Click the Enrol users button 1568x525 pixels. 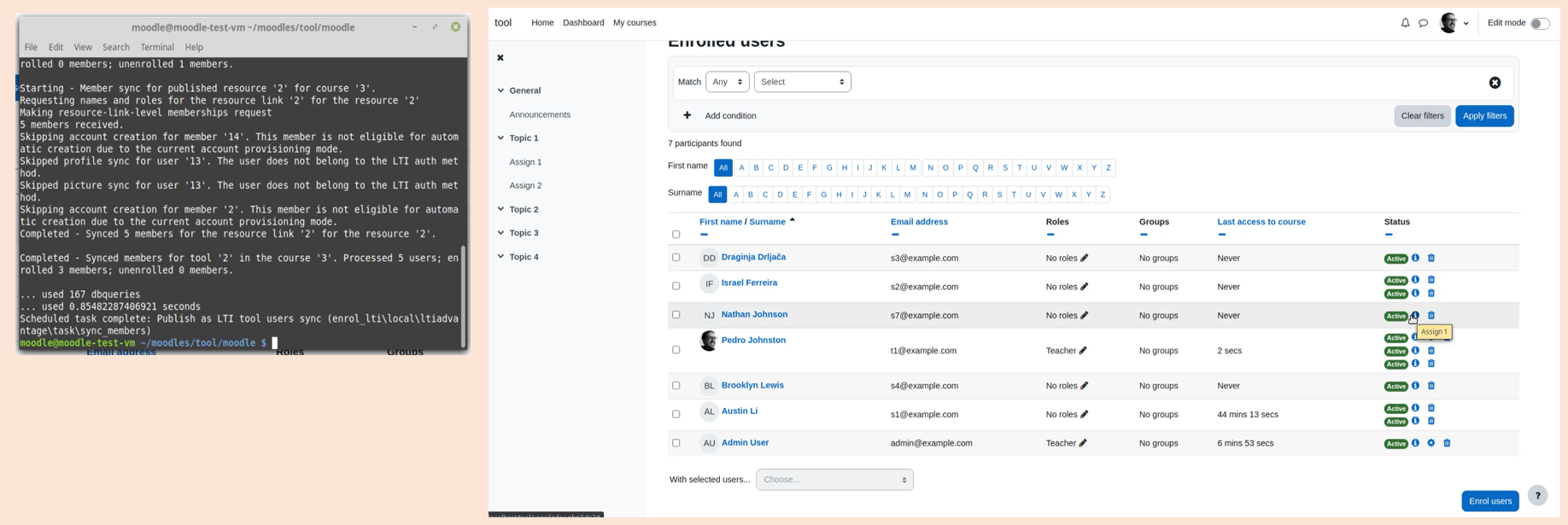pyautogui.click(x=1489, y=501)
